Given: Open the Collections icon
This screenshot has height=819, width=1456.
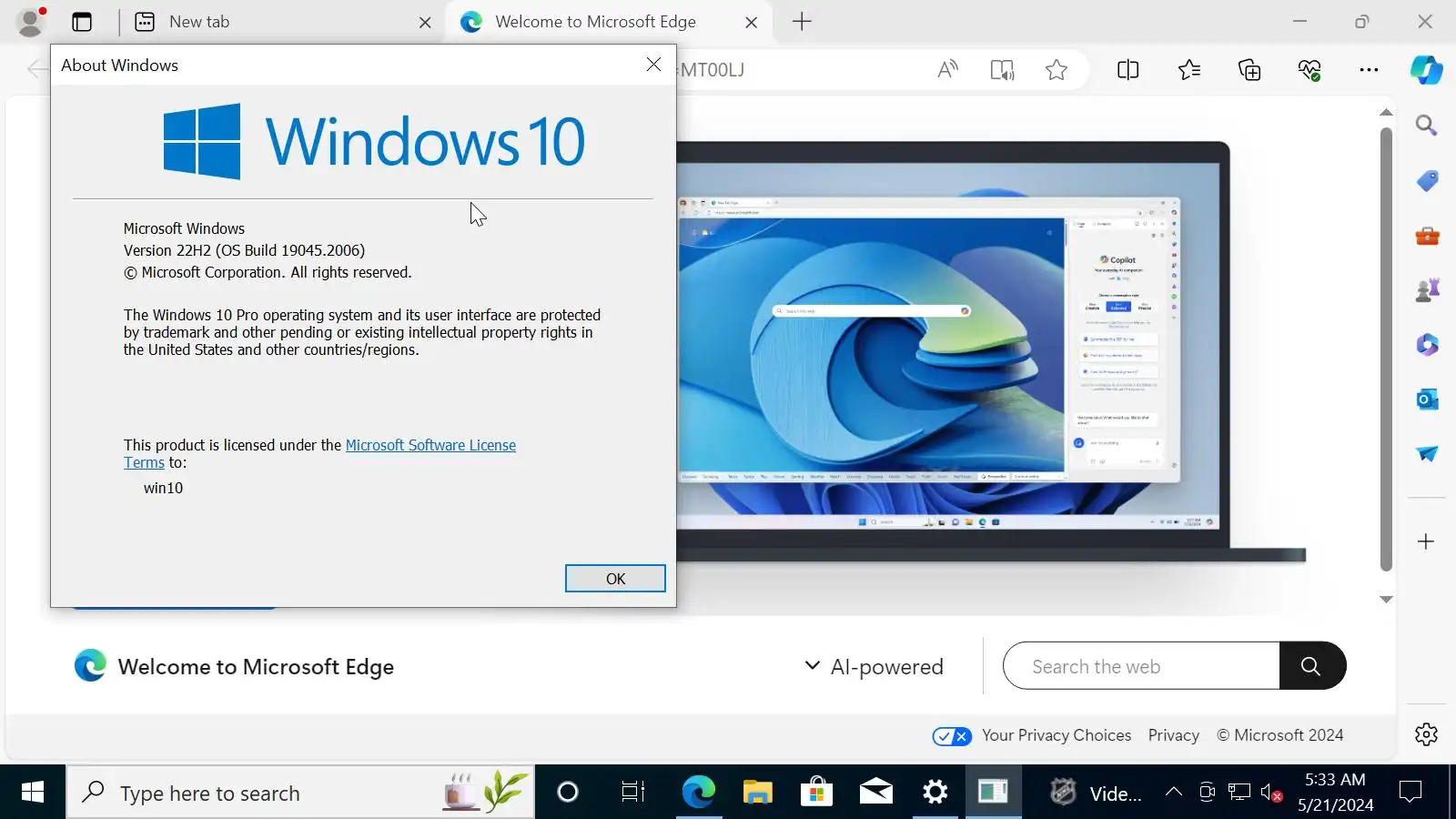Looking at the screenshot, I should [x=1249, y=70].
